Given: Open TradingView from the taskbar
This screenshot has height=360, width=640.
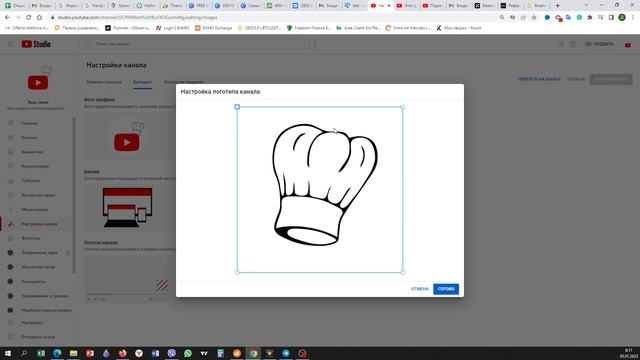Looking at the screenshot, I should [x=204, y=353].
